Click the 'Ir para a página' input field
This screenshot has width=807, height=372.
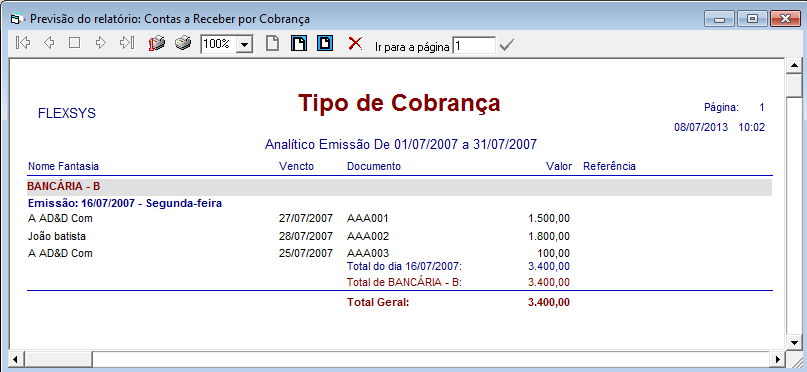click(474, 45)
